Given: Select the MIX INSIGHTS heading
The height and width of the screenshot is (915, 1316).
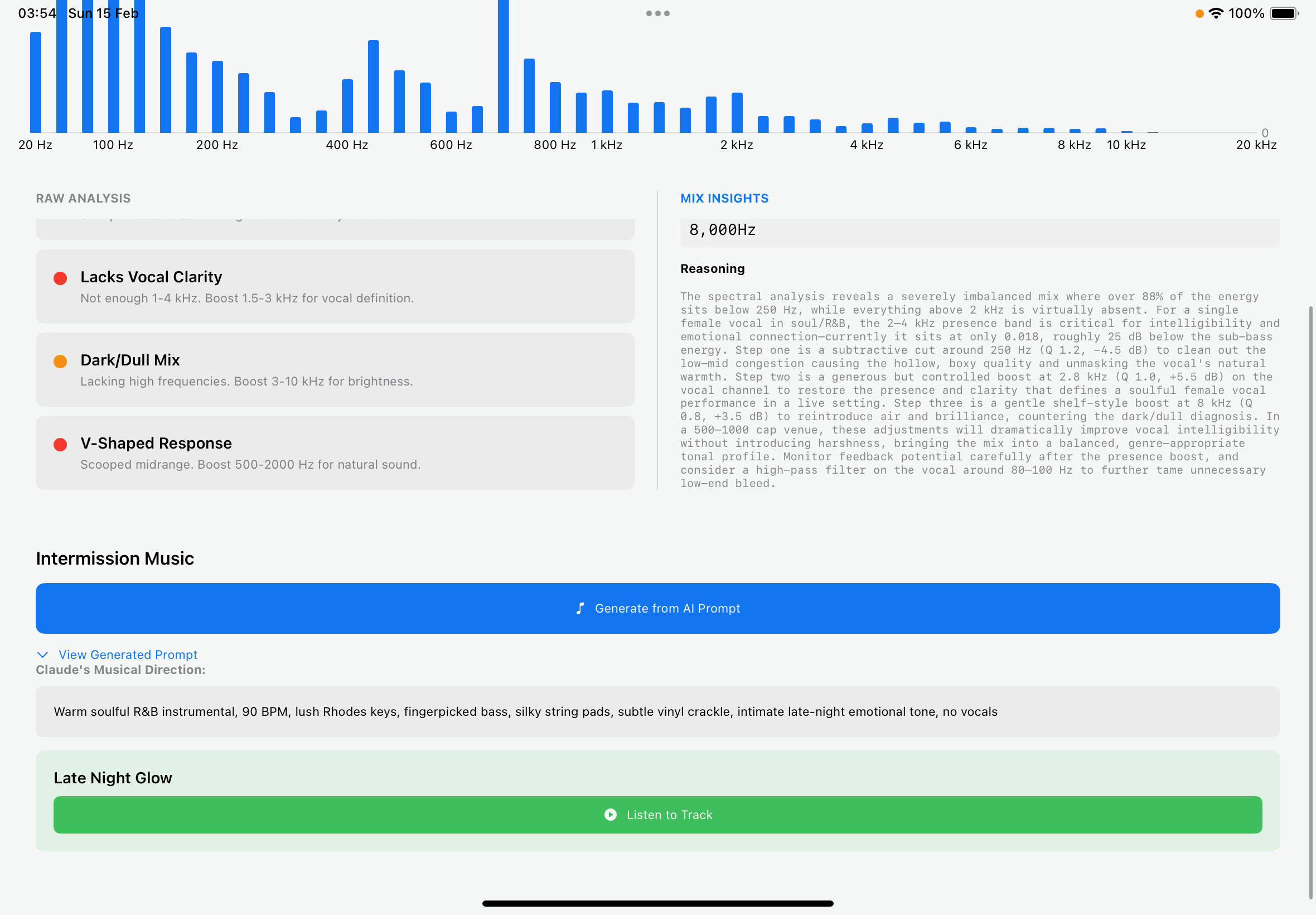Looking at the screenshot, I should [724, 199].
